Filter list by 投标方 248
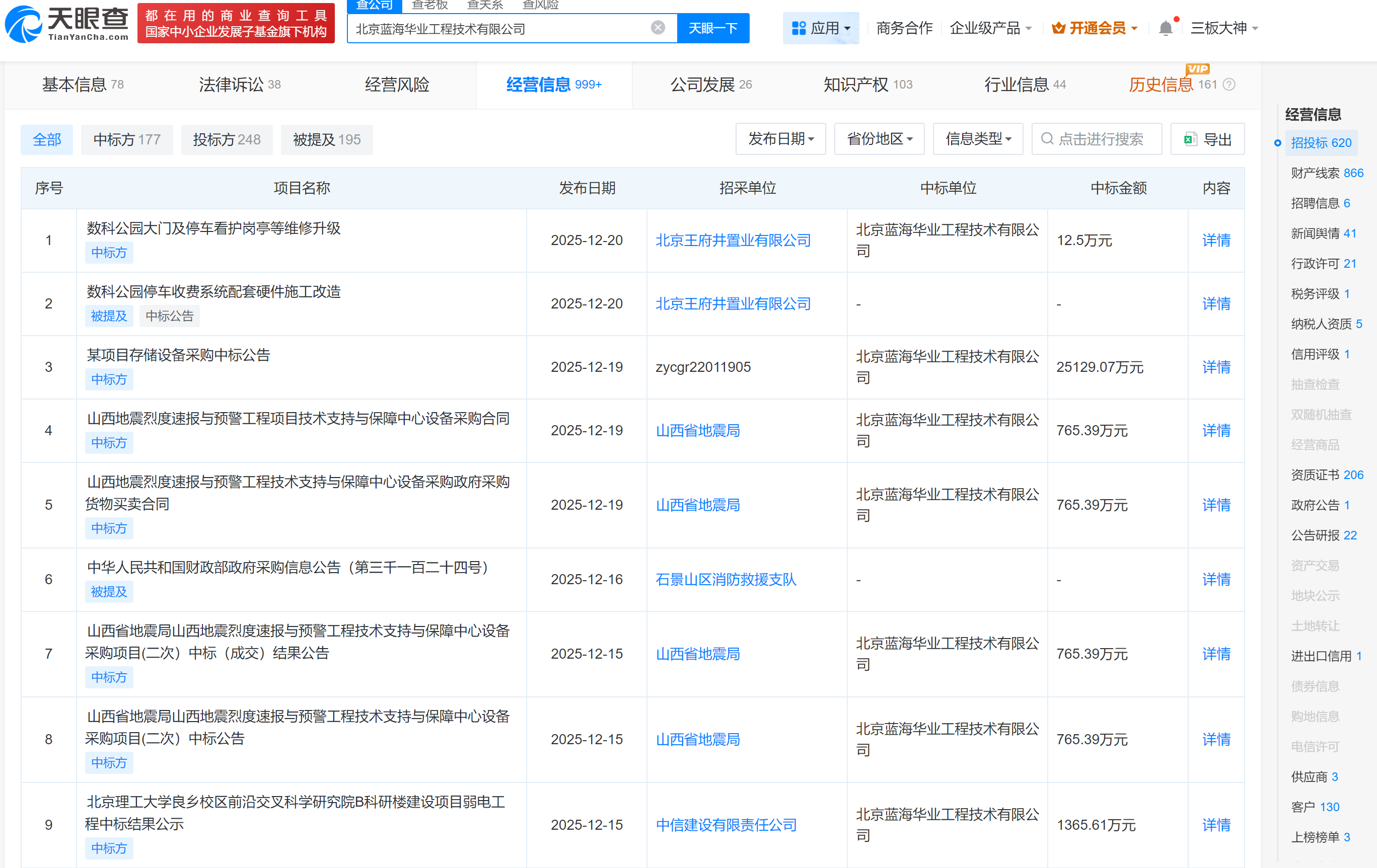The height and width of the screenshot is (868, 1377). click(227, 139)
